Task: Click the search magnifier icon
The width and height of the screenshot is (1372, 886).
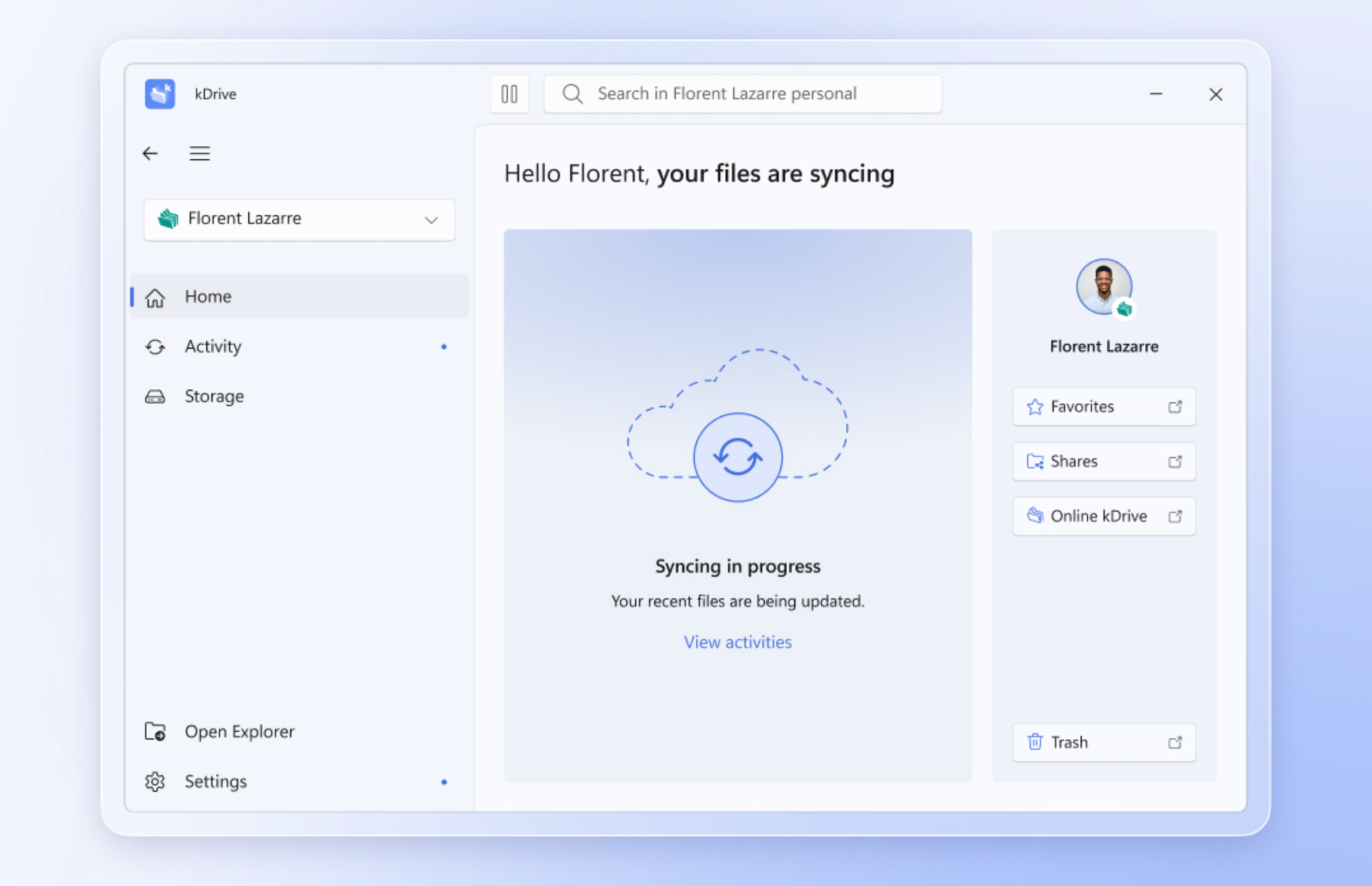Action: tap(572, 94)
